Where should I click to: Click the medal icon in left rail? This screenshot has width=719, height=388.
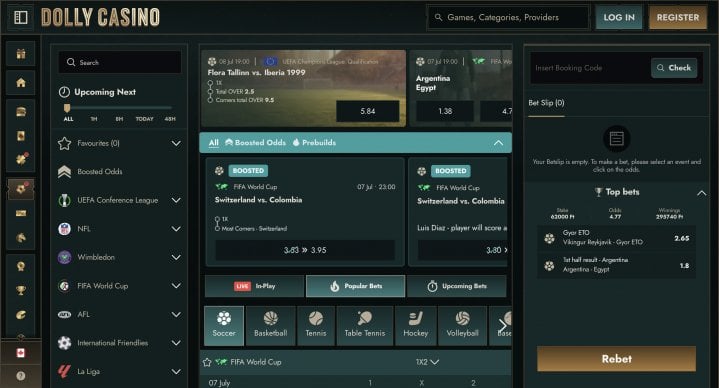click(21, 266)
